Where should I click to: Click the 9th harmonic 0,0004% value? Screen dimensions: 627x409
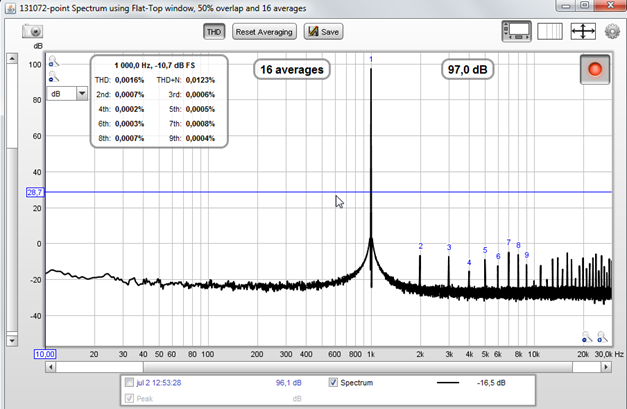pos(200,138)
